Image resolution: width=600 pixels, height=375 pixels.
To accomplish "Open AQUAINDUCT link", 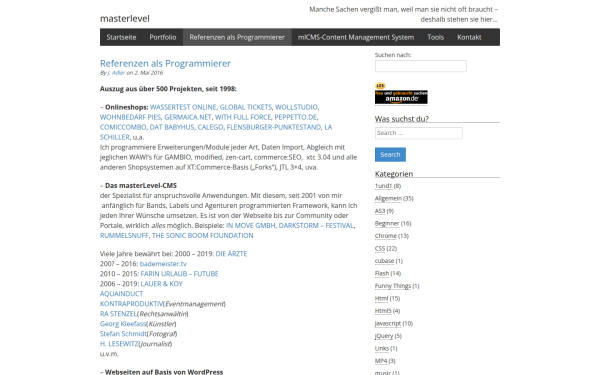I will click(121, 293).
